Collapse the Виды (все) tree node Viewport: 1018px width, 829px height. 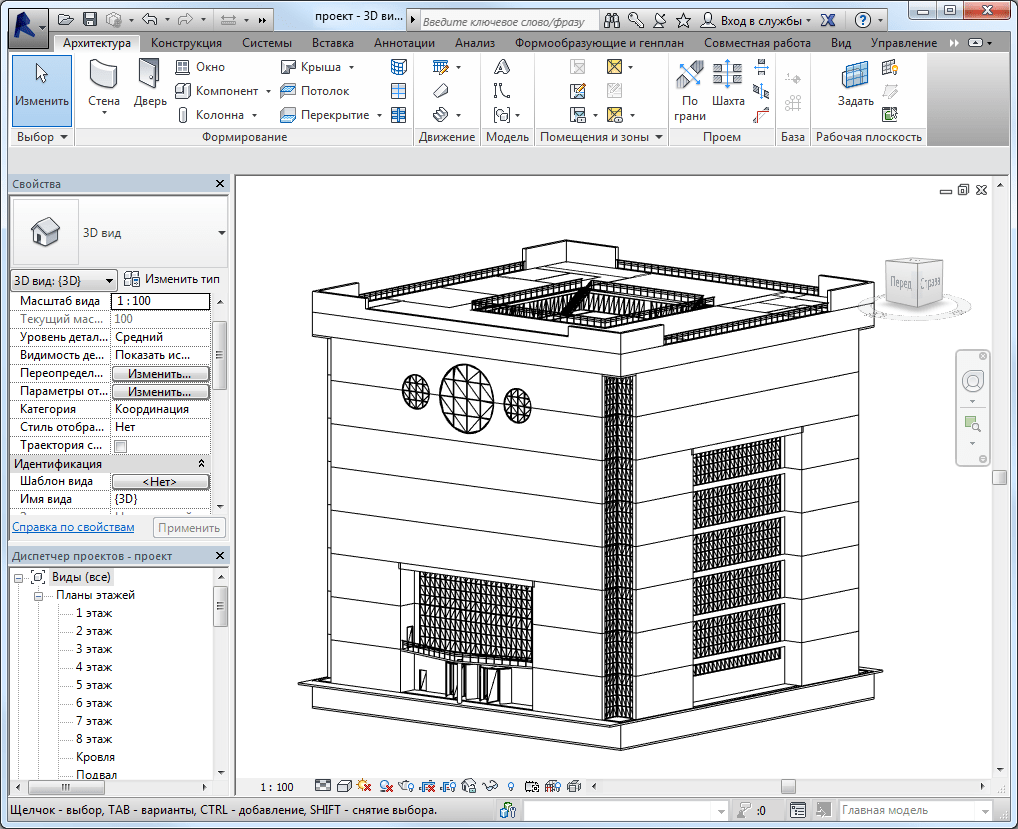(18, 578)
